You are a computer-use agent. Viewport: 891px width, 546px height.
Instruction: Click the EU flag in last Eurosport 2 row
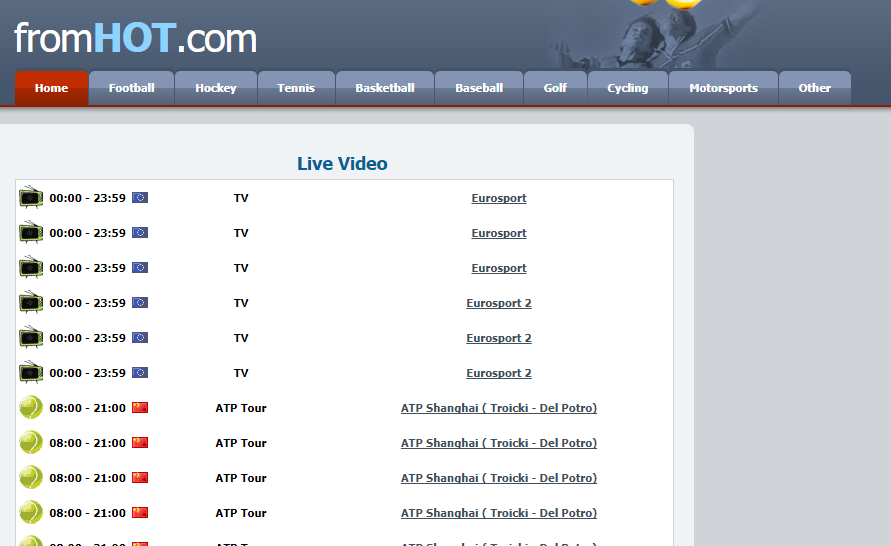coord(140,372)
